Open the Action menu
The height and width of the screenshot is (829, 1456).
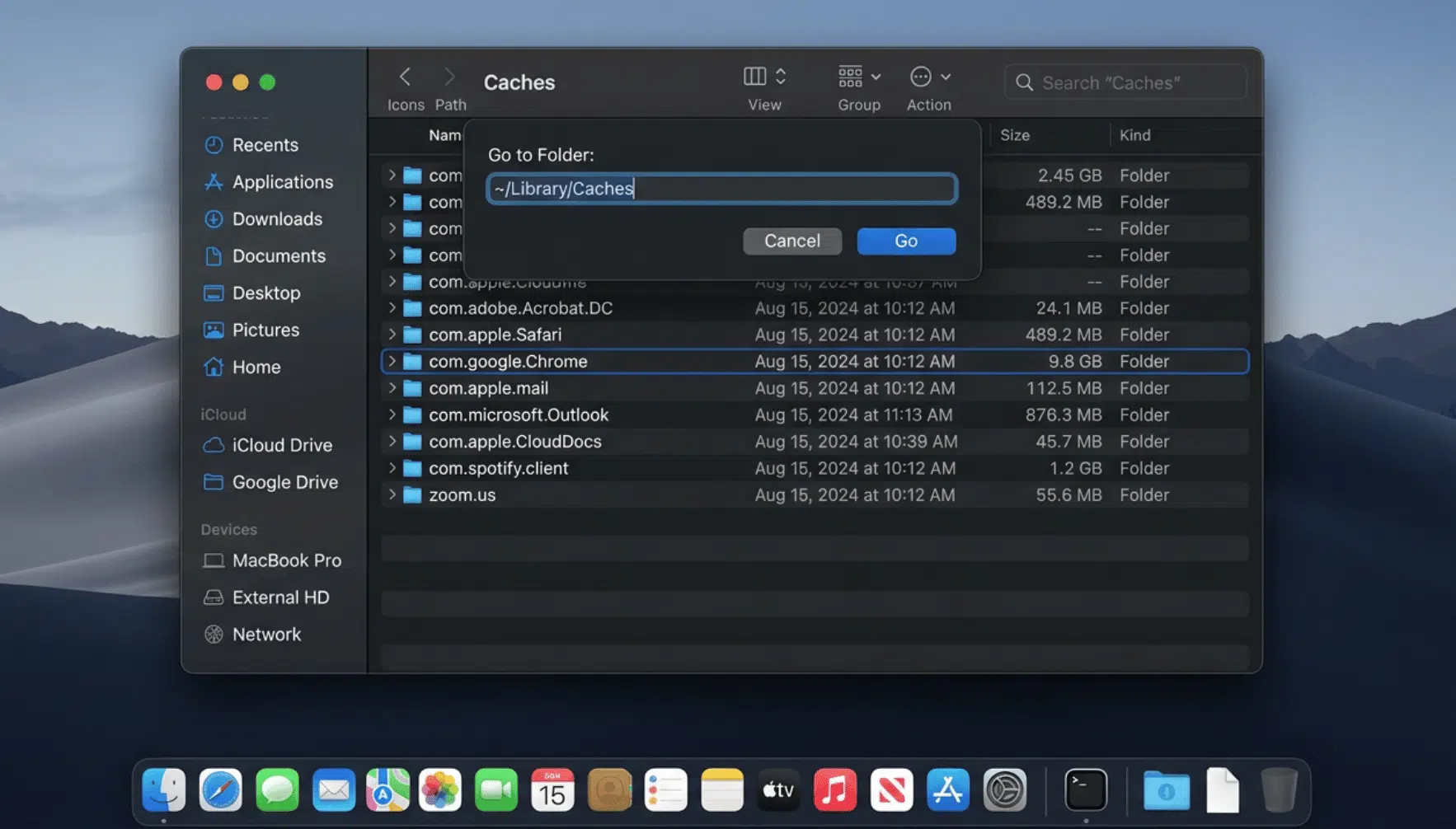point(929,77)
